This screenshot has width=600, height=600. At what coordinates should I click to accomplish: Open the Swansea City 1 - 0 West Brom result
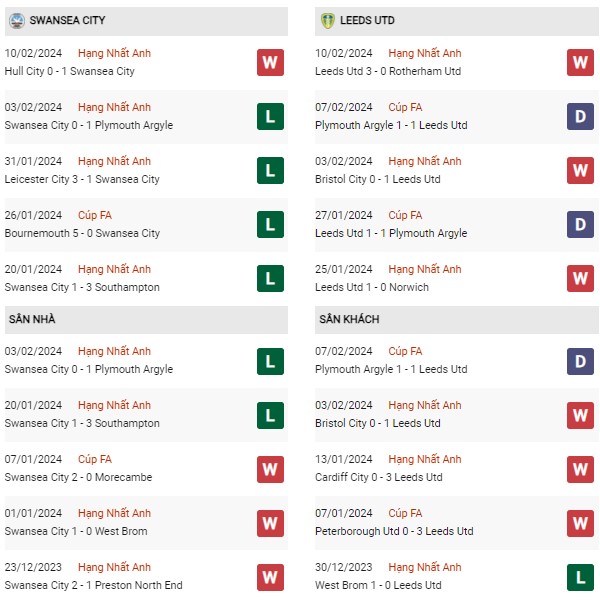pyautogui.click(x=76, y=531)
